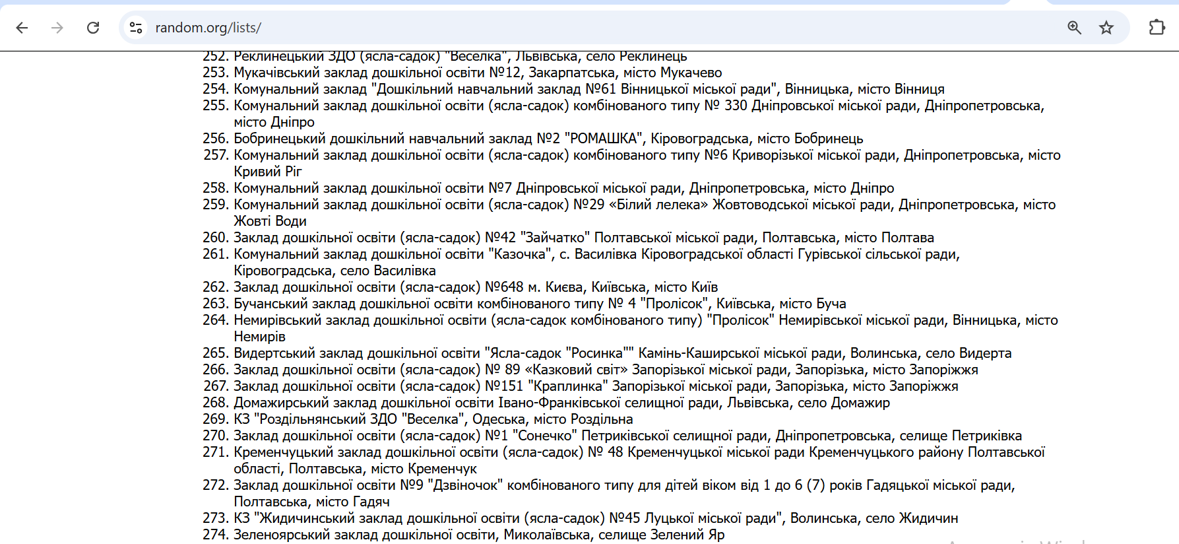This screenshot has width=1179, height=544.
Task: Click item 260 "Зайчатко" Полтавської міської ради
Action: (584, 238)
